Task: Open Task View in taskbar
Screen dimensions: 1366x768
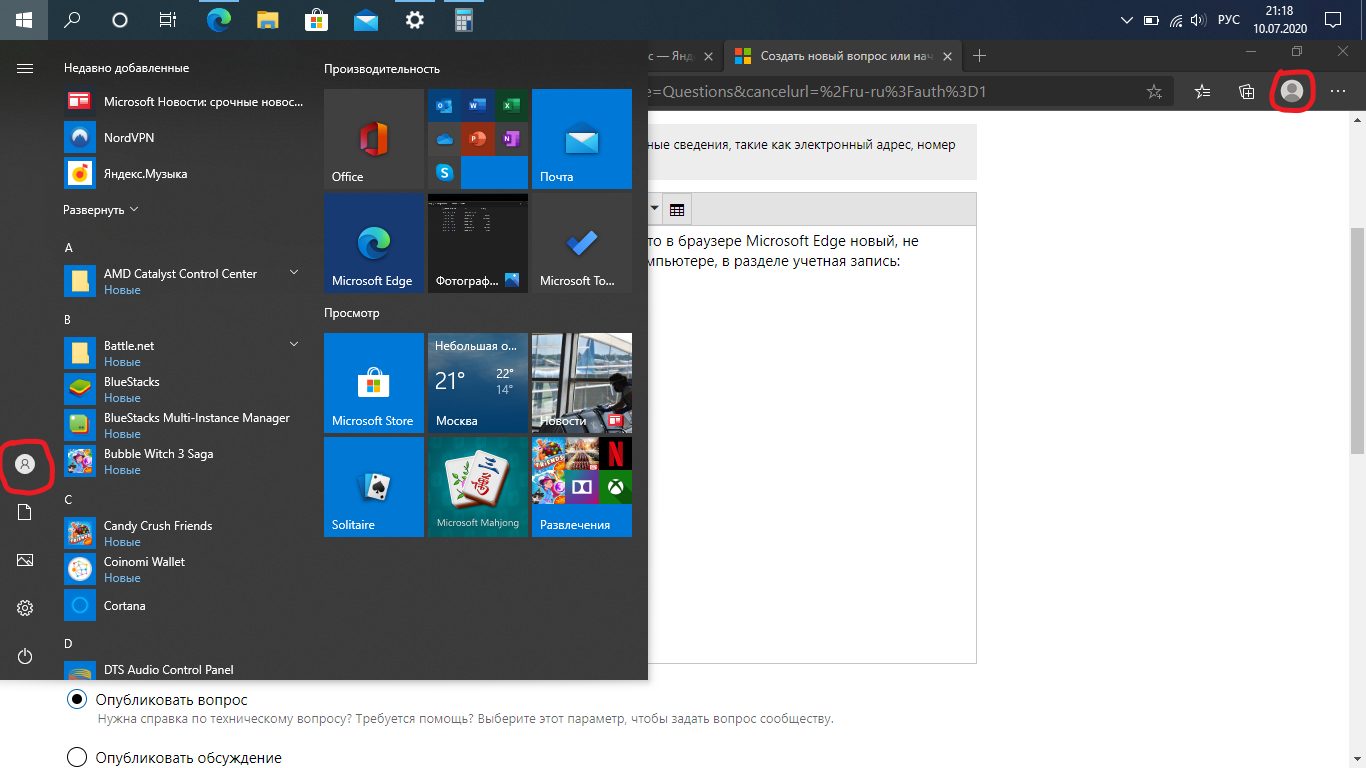Action: (169, 20)
